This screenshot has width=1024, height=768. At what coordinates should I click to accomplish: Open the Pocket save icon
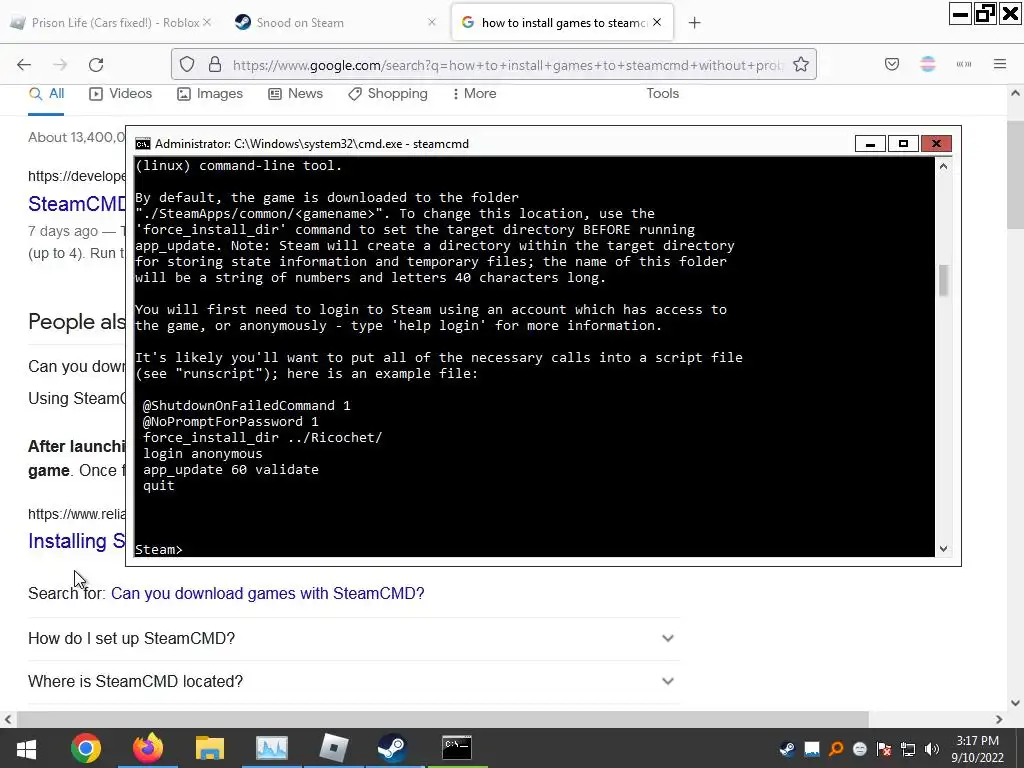click(x=892, y=65)
